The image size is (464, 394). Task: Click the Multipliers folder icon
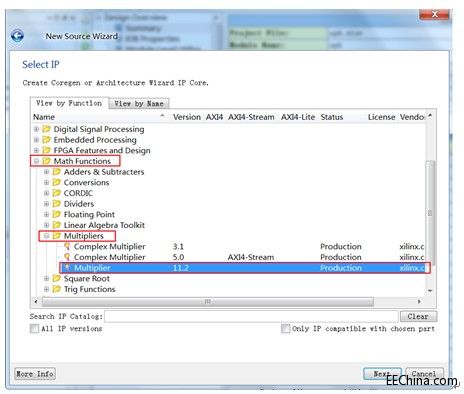tap(57, 236)
